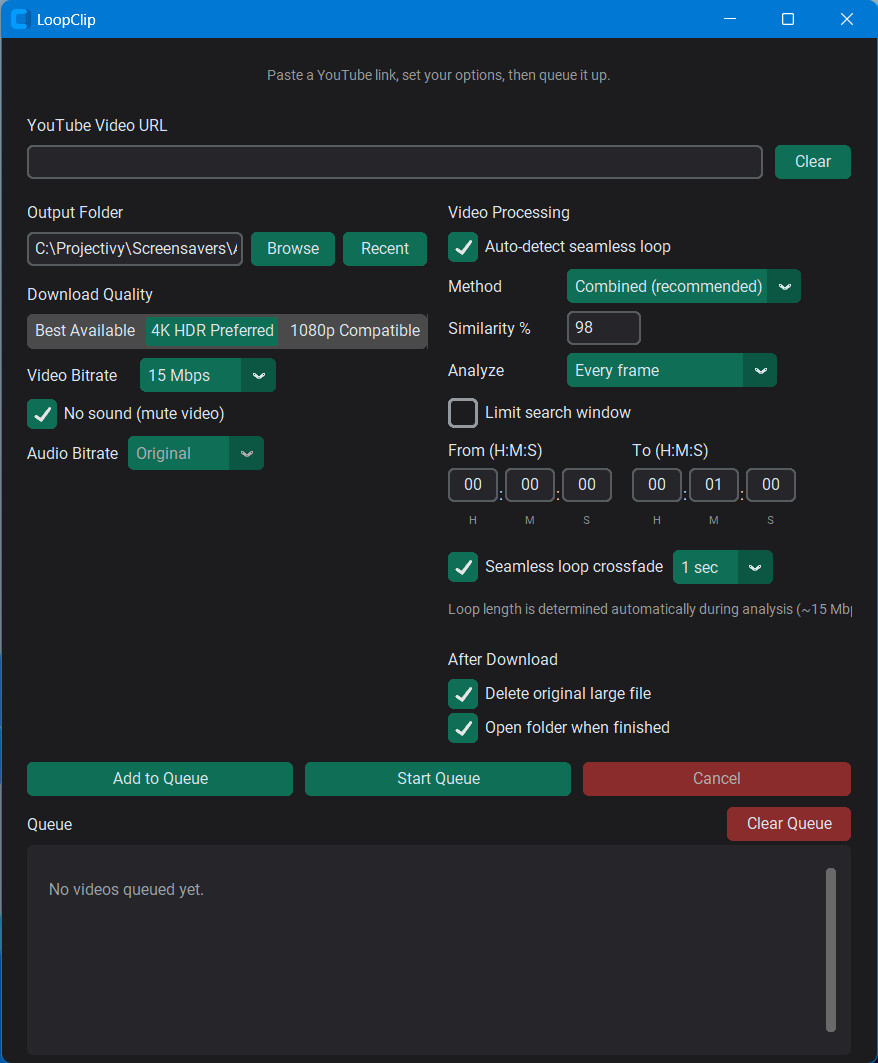Close the LoopClip window
878x1063 pixels.
pyautogui.click(x=847, y=19)
